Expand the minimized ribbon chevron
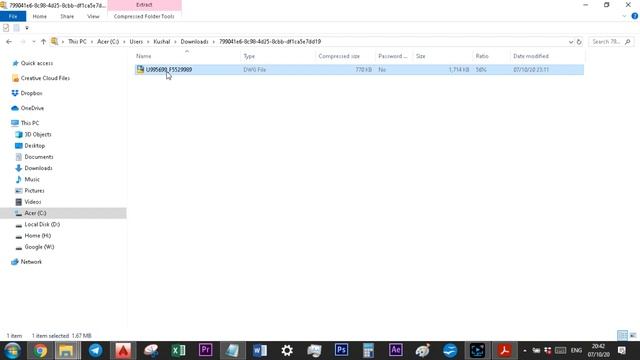 624,16
